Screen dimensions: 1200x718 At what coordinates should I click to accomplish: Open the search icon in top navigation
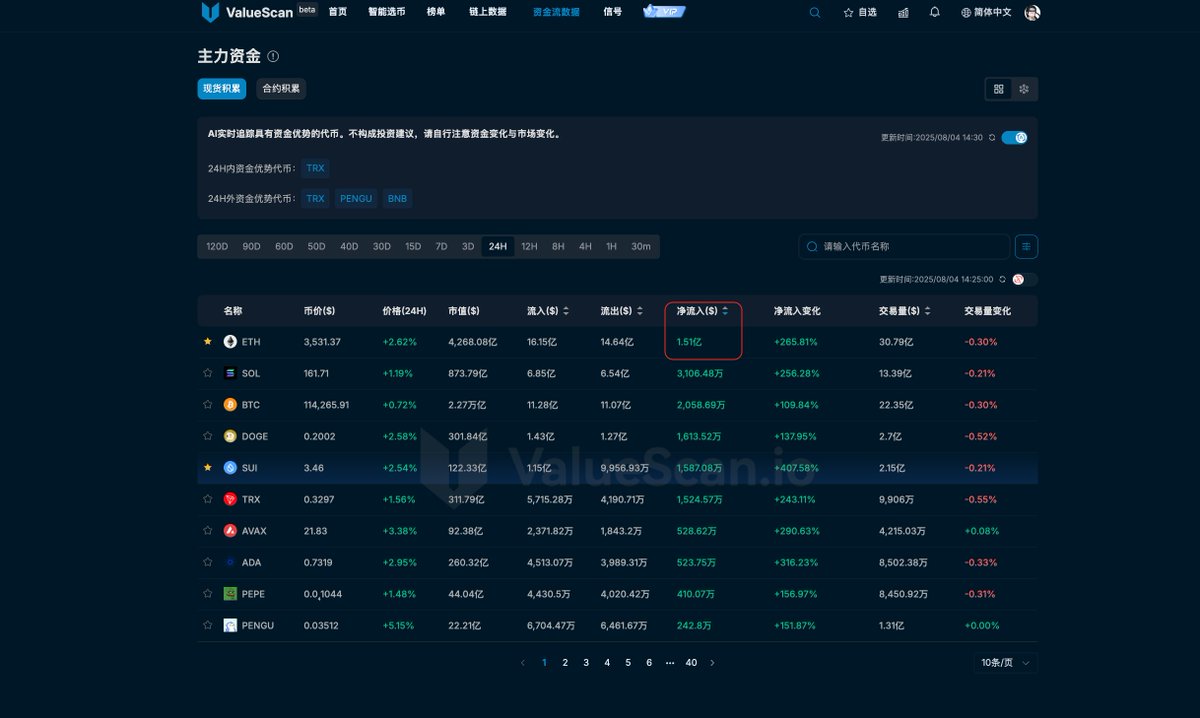click(x=815, y=13)
